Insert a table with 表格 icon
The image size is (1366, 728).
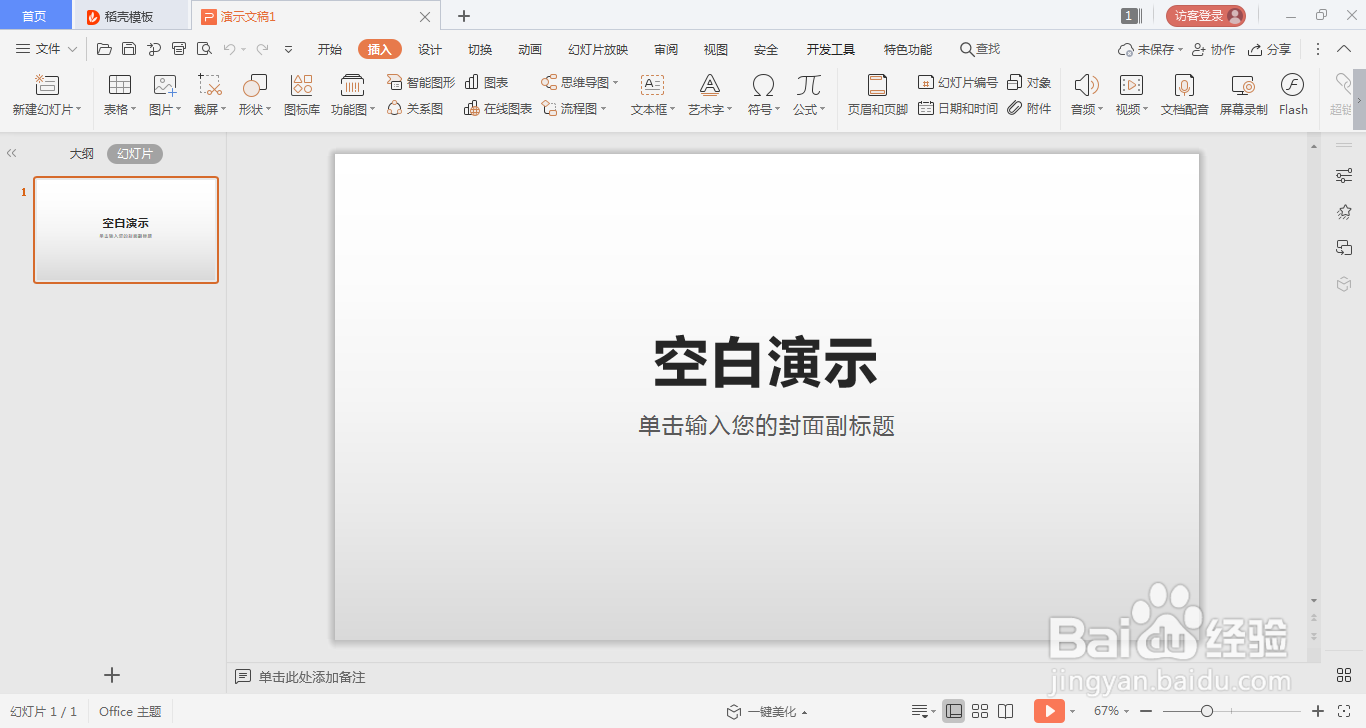[120, 85]
